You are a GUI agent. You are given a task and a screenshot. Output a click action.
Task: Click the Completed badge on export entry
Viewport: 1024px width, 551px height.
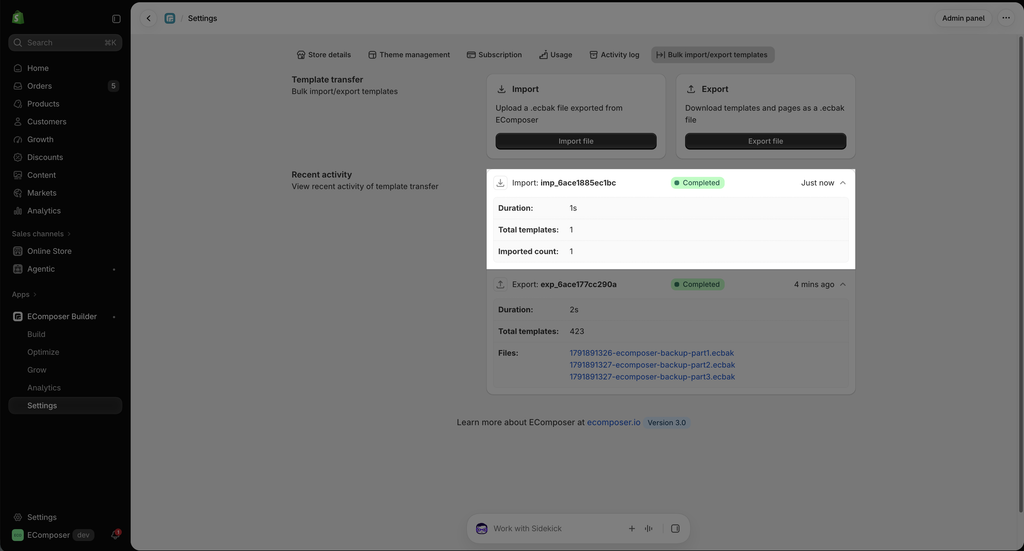click(697, 285)
